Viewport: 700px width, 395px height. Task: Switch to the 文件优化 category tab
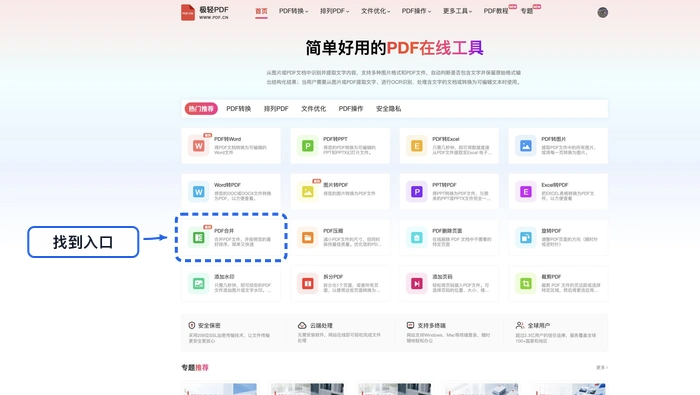click(313, 108)
